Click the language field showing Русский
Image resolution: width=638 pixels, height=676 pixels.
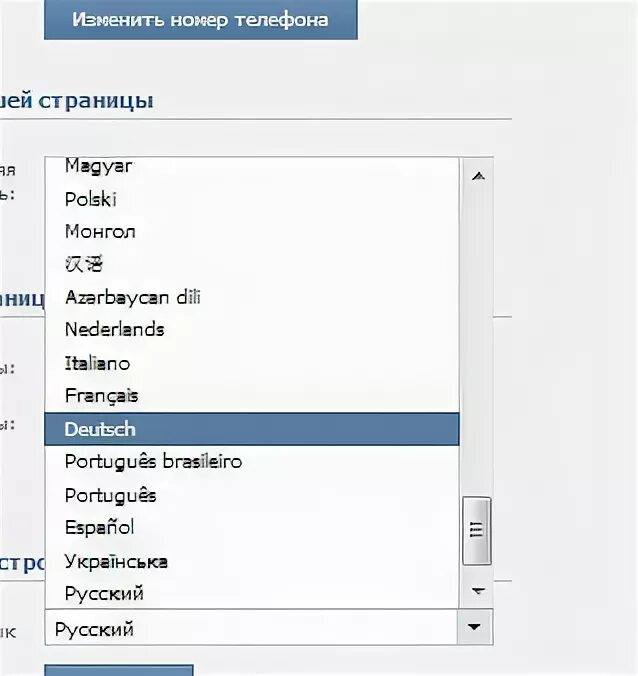point(269,627)
